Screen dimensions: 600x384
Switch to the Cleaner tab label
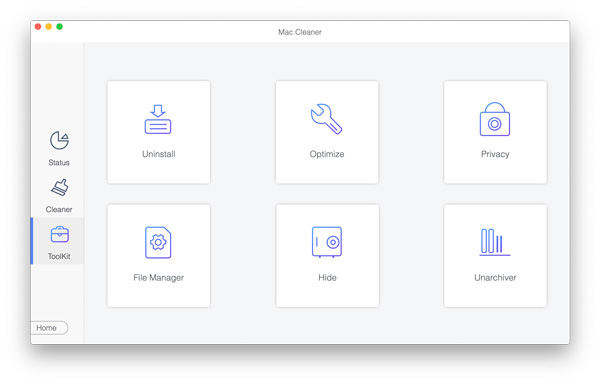click(59, 210)
